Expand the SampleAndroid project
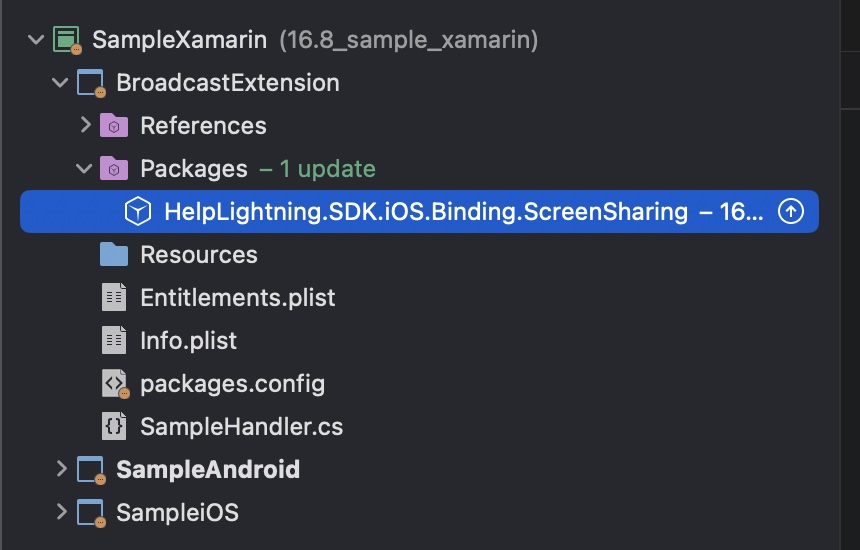Image resolution: width=860 pixels, height=550 pixels. [61, 469]
